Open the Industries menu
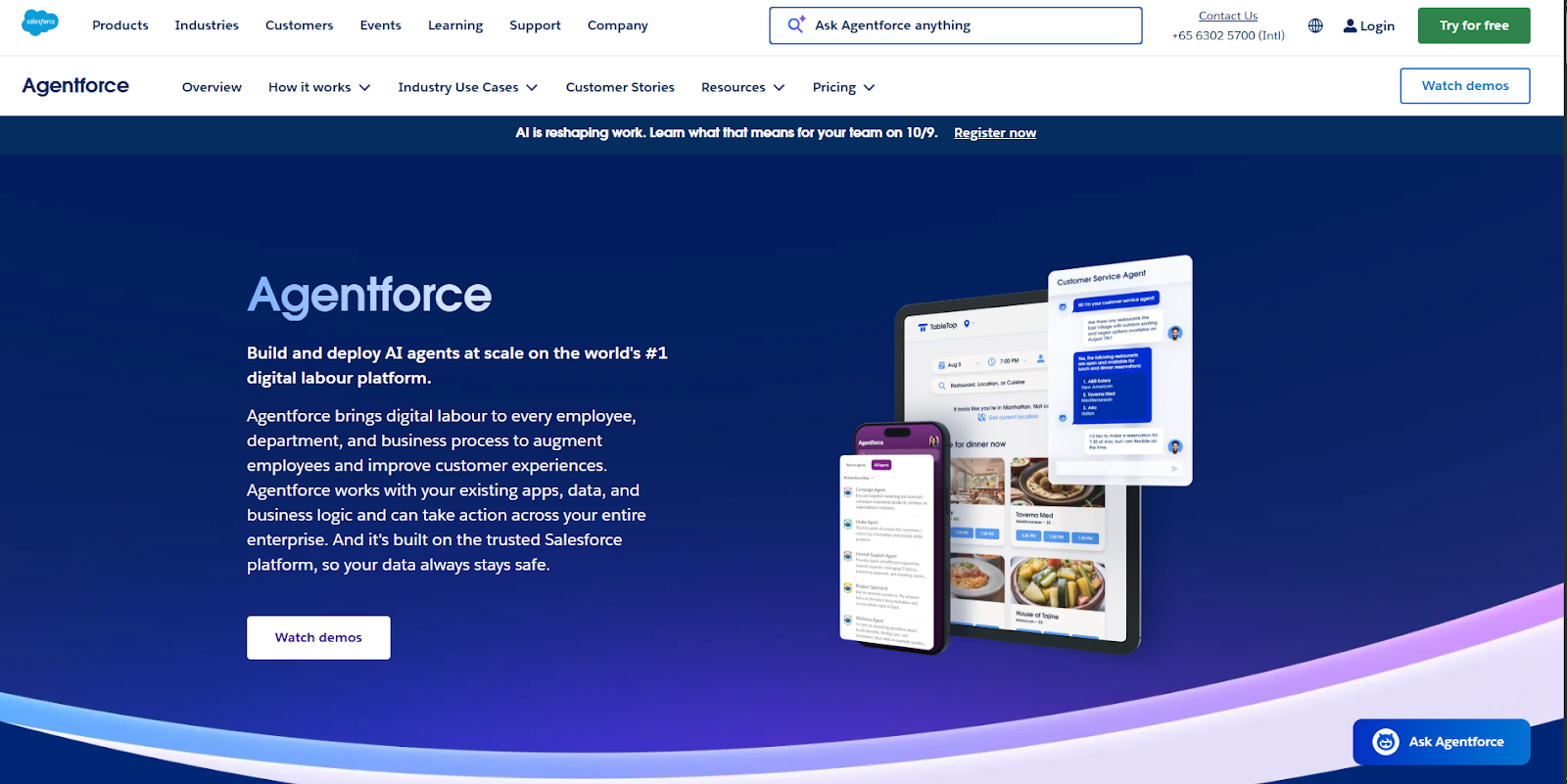The image size is (1567, 784). [x=207, y=25]
